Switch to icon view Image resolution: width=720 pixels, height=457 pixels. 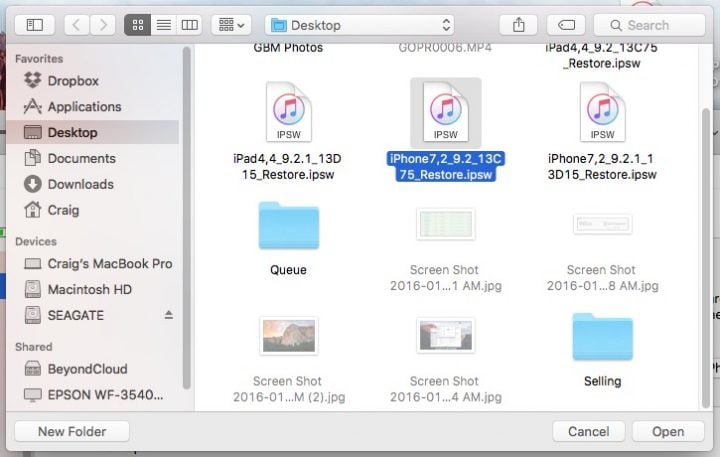coord(138,25)
